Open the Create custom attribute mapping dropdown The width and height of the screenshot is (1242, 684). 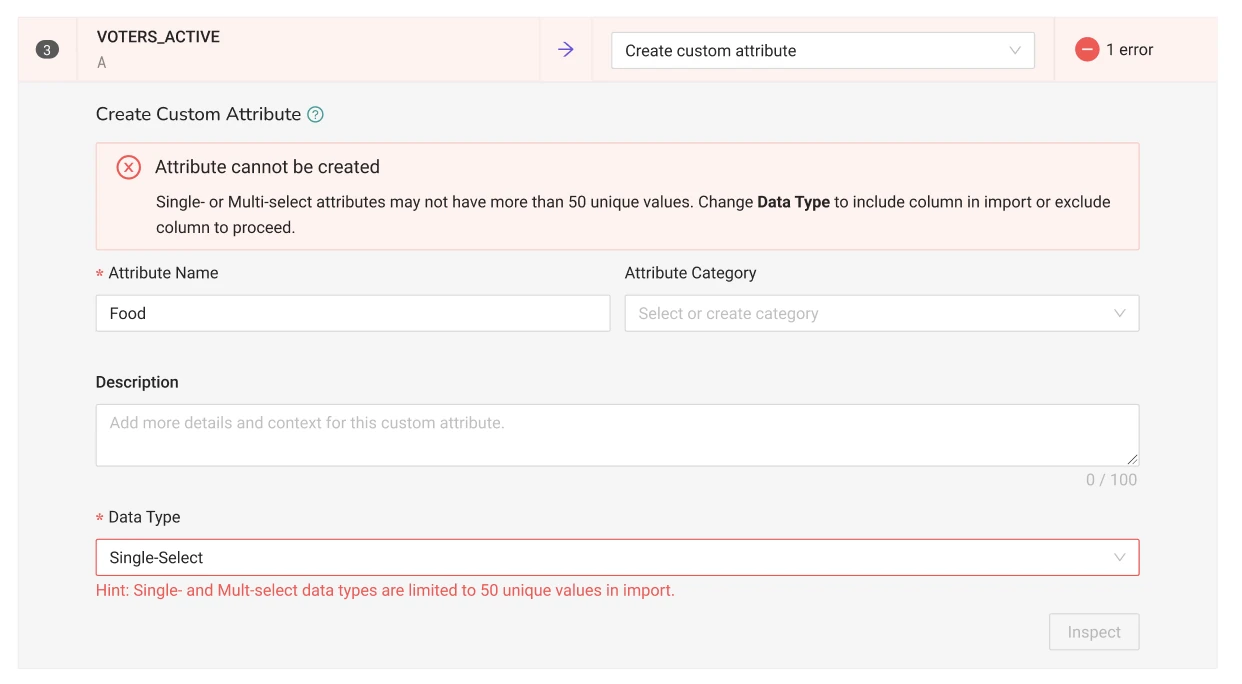coord(823,50)
